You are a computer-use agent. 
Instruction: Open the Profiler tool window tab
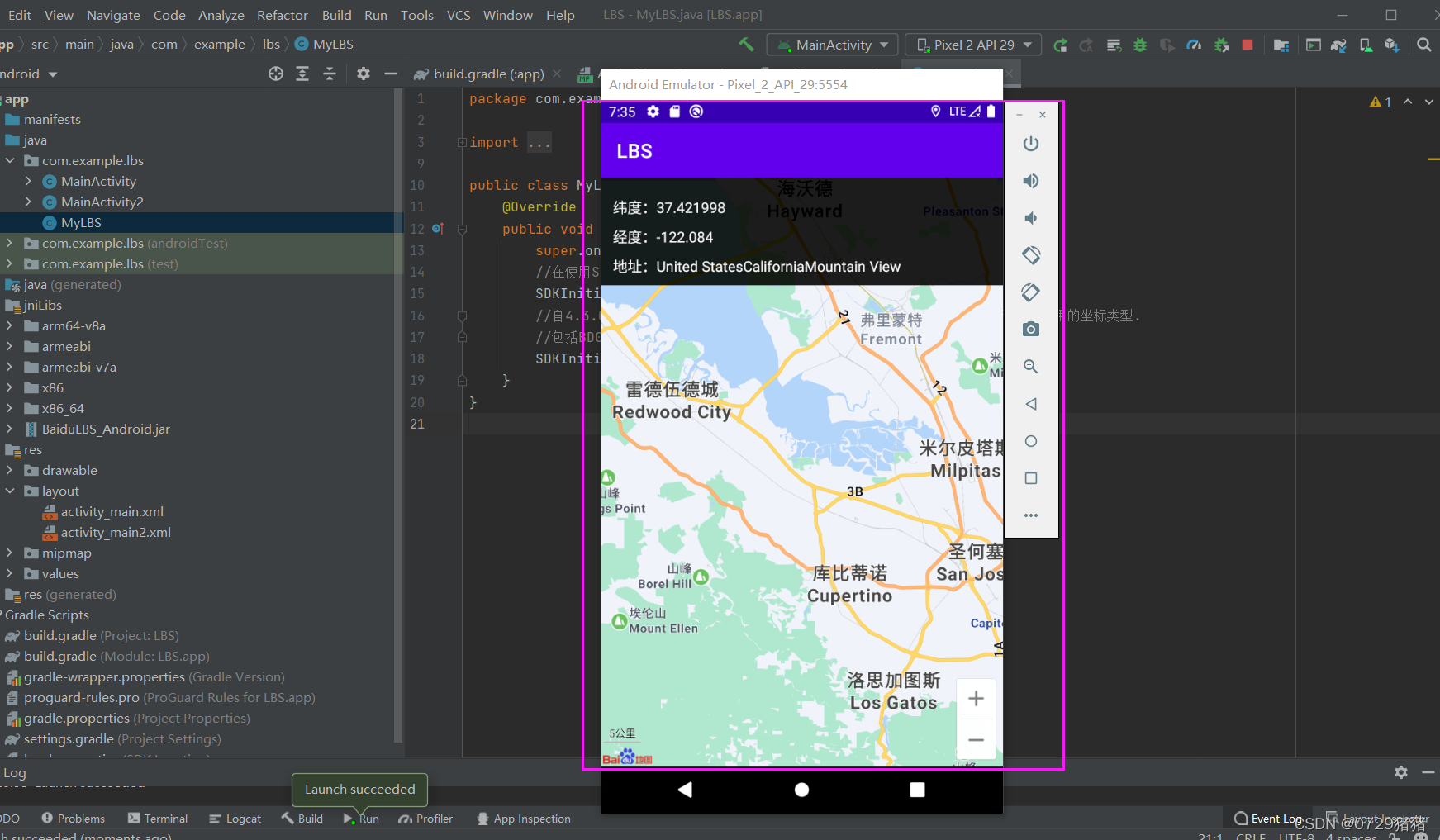click(425, 819)
